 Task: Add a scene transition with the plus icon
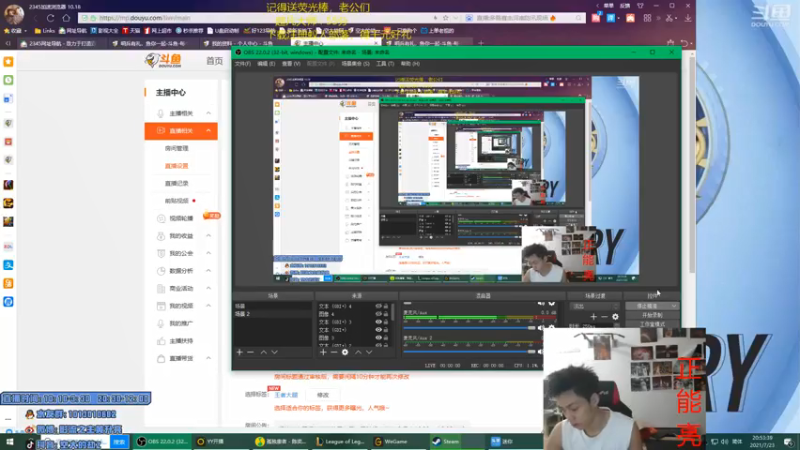[593, 317]
